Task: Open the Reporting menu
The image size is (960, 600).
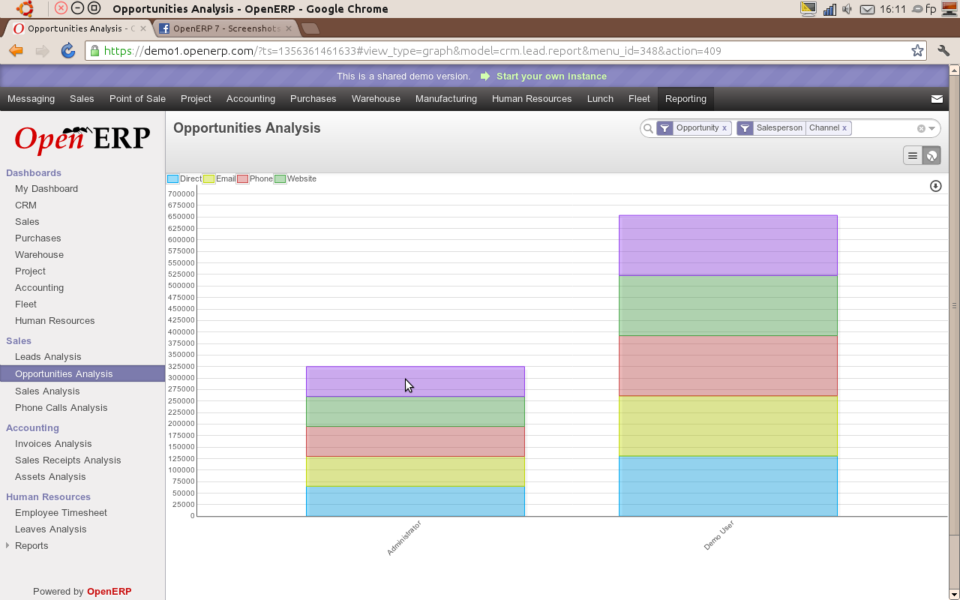Action: 686,99
